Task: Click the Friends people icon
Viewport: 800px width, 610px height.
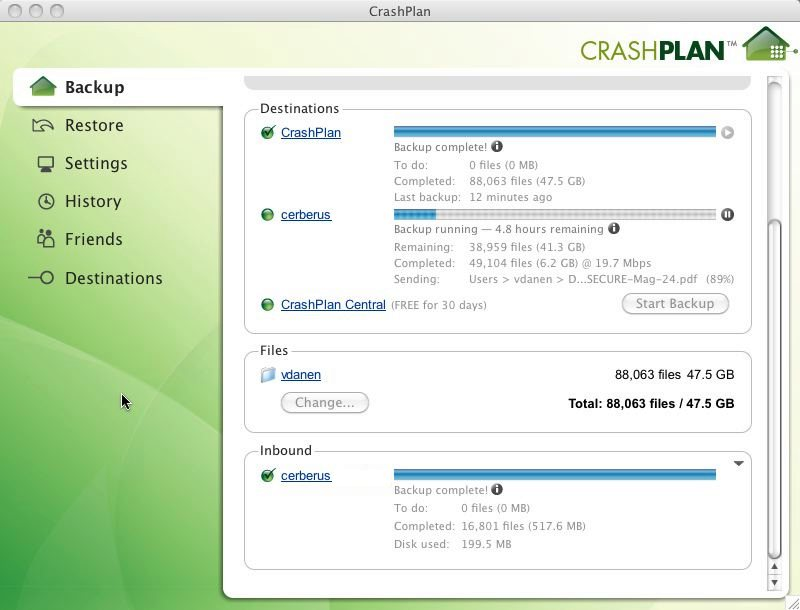Action: (45, 238)
